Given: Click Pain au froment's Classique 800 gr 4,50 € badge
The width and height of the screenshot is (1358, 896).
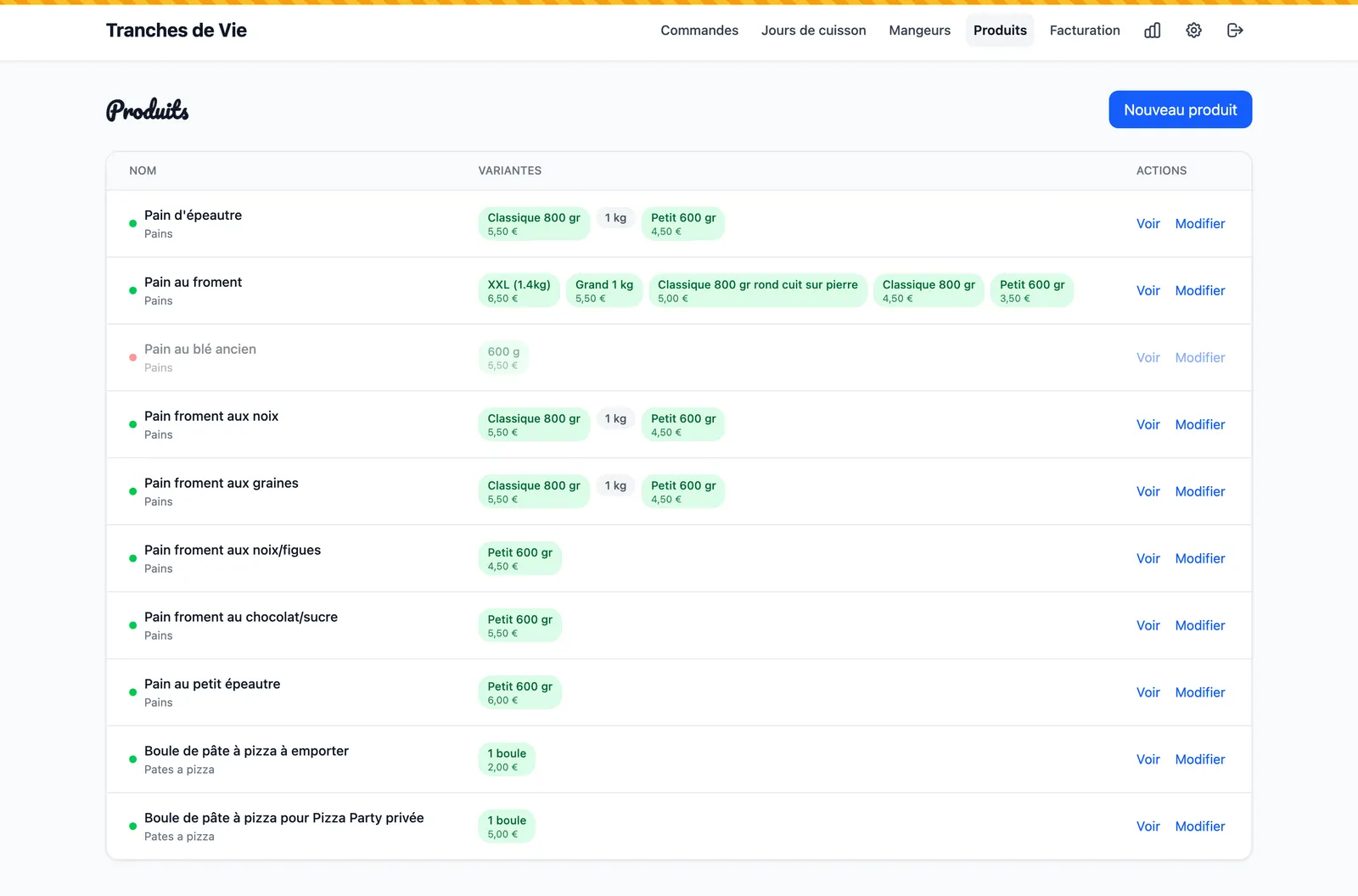Looking at the screenshot, I should (x=929, y=291).
